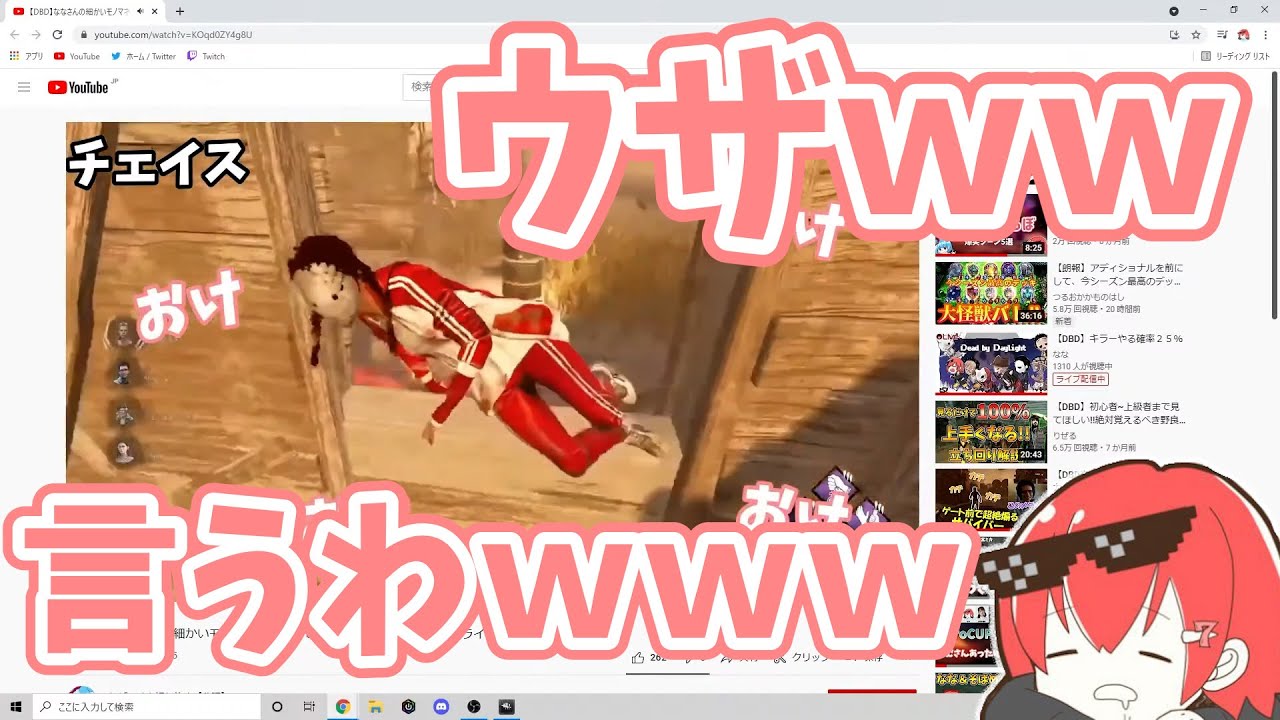Open the YouTube hamburger guide menu
1280x720 pixels.
click(x=24, y=87)
